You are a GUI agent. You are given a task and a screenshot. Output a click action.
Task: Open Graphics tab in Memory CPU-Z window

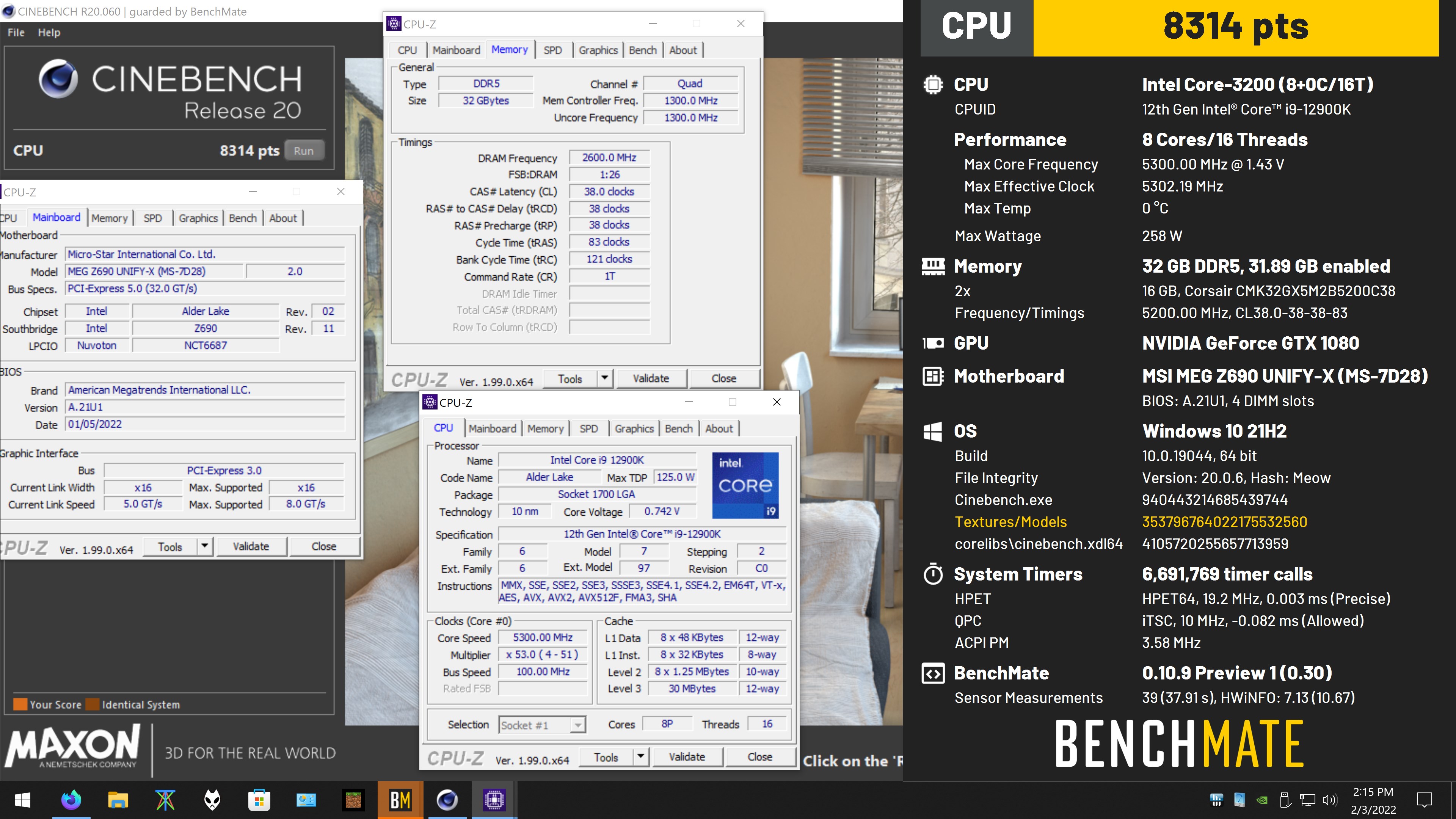pos(598,50)
